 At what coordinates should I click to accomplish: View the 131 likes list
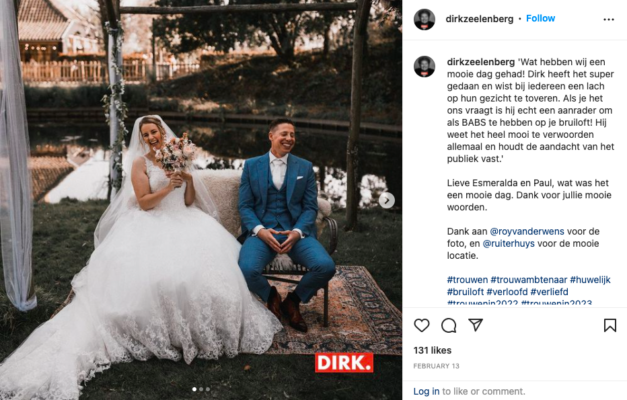[x=432, y=350]
